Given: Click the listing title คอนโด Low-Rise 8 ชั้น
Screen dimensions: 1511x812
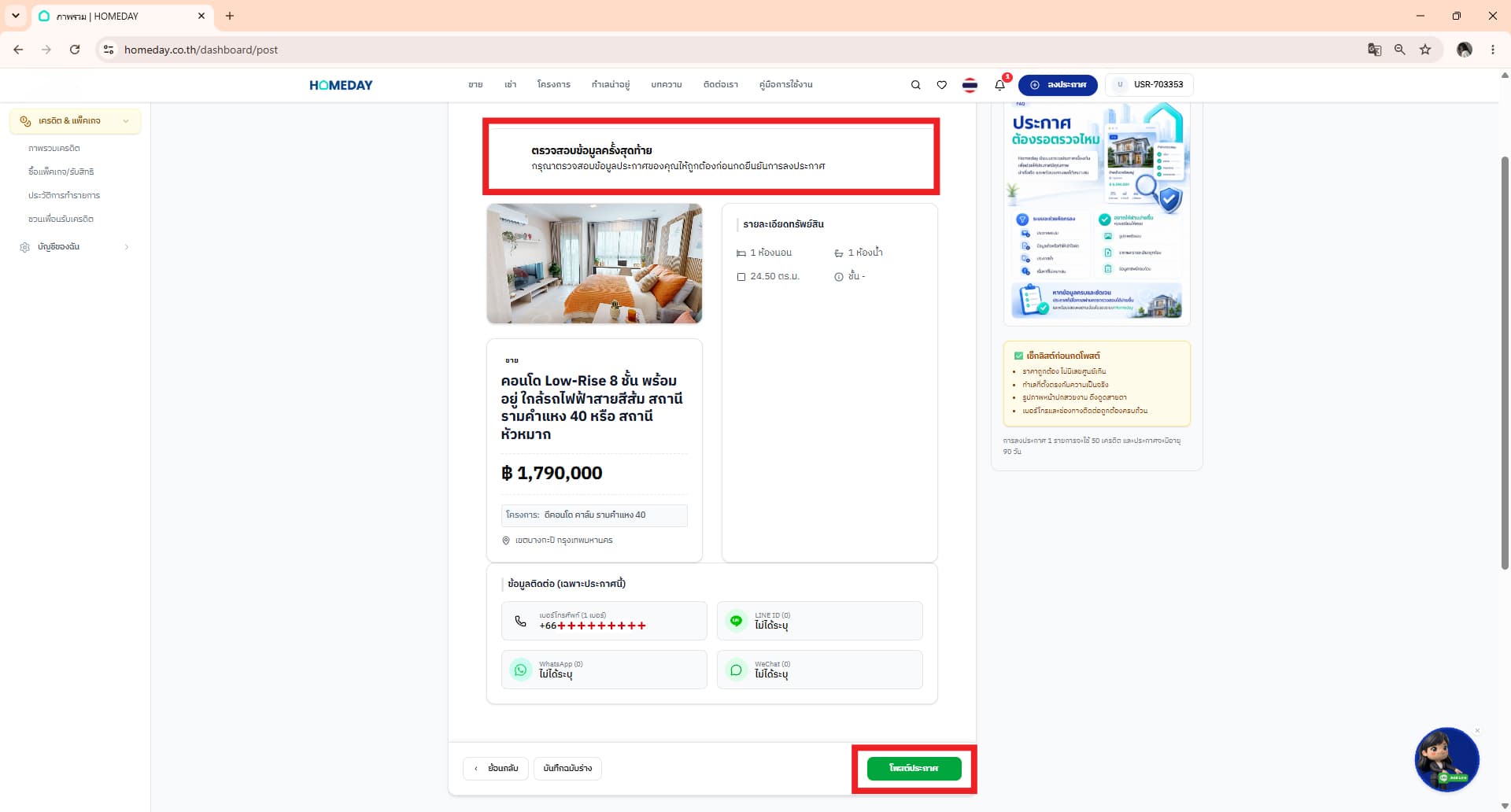Looking at the screenshot, I should (x=591, y=408).
